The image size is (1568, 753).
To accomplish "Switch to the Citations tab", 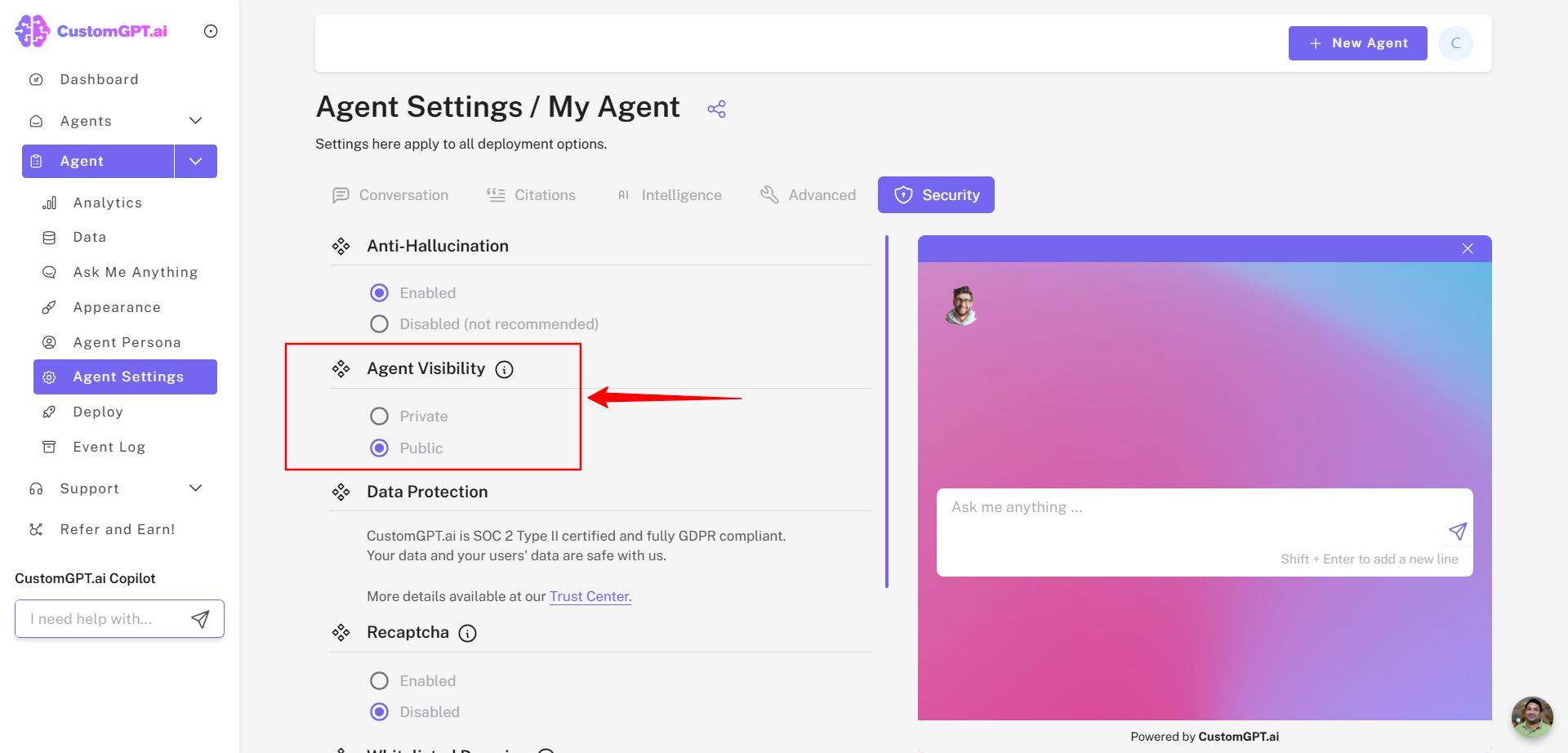I will click(531, 195).
